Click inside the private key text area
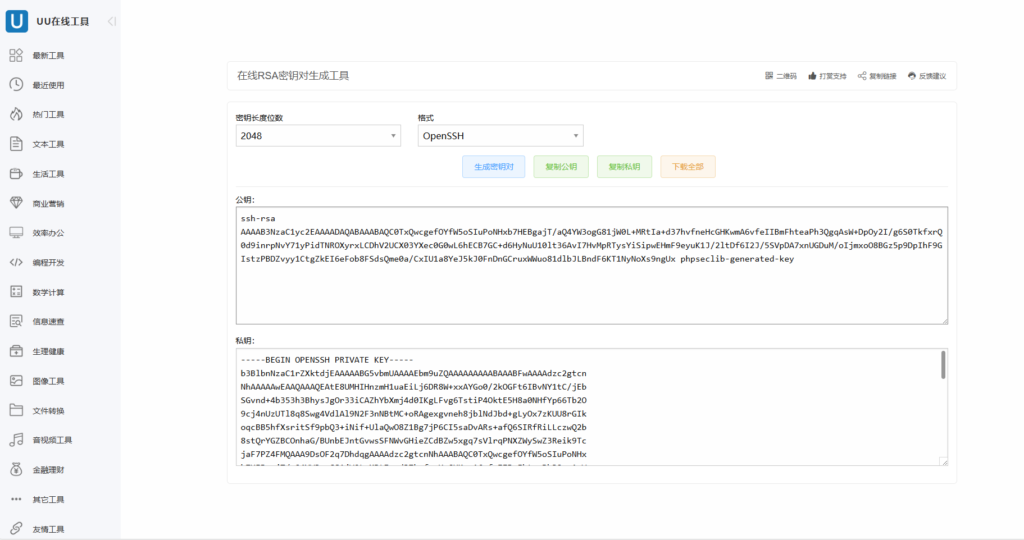The image size is (1024, 540). coord(592,407)
